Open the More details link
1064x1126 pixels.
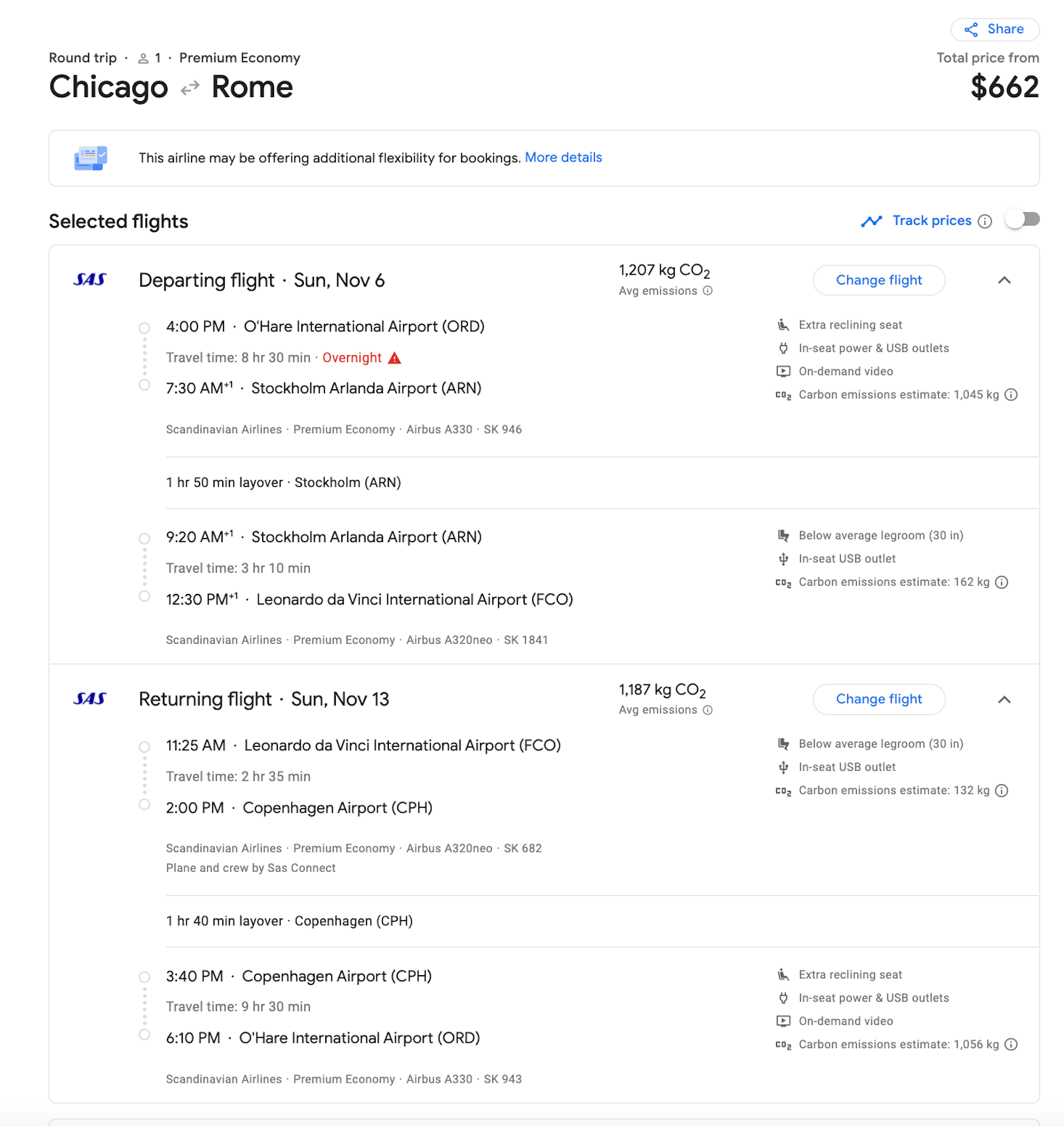pos(563,157)
